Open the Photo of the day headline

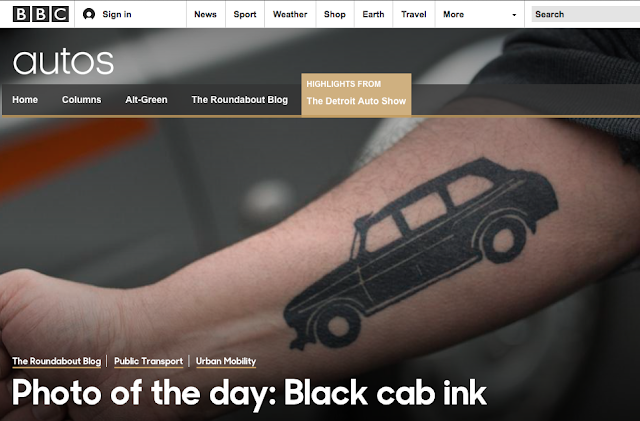(249, 393)
